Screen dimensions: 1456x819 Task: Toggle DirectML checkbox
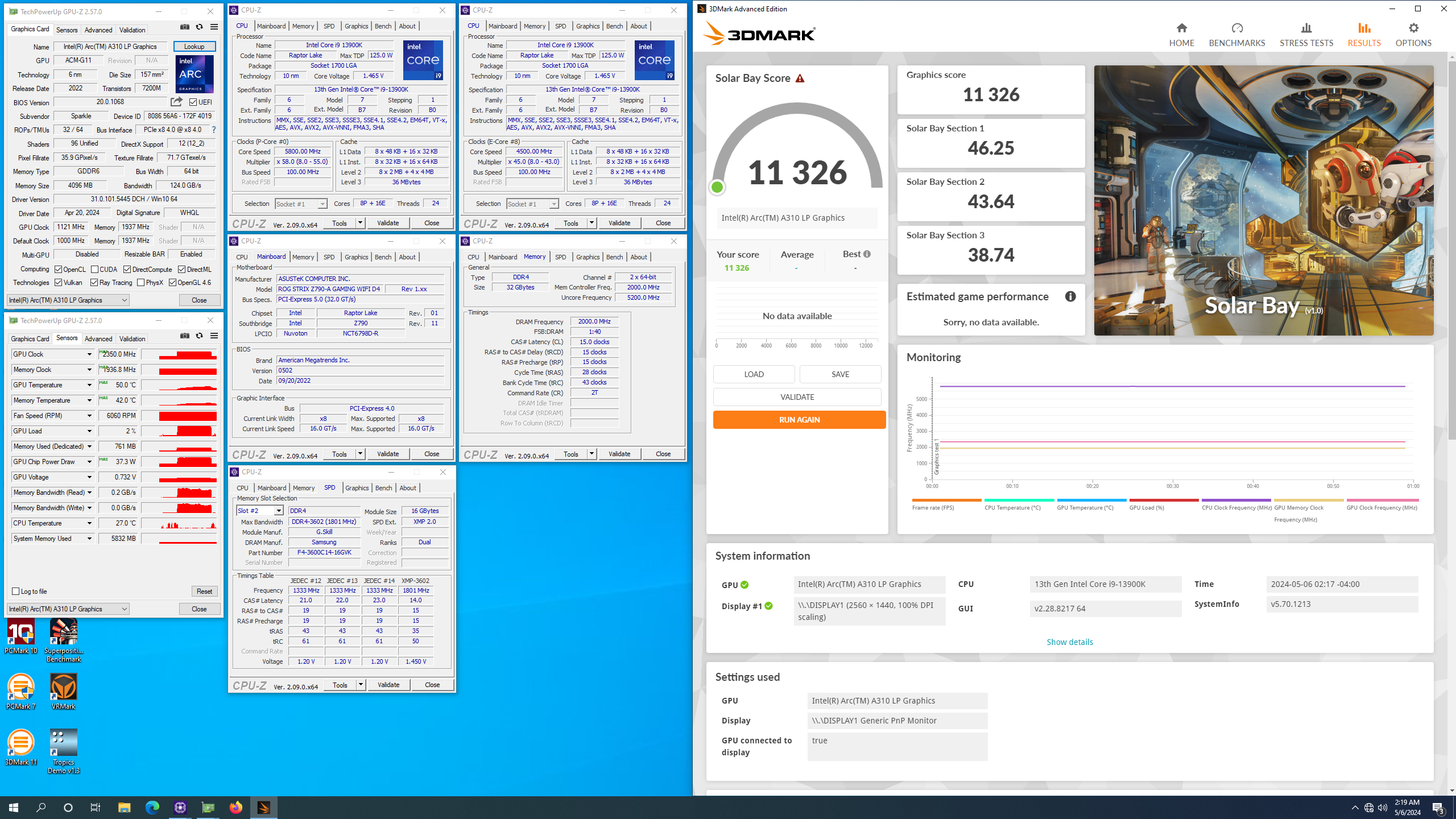[181, 270]
